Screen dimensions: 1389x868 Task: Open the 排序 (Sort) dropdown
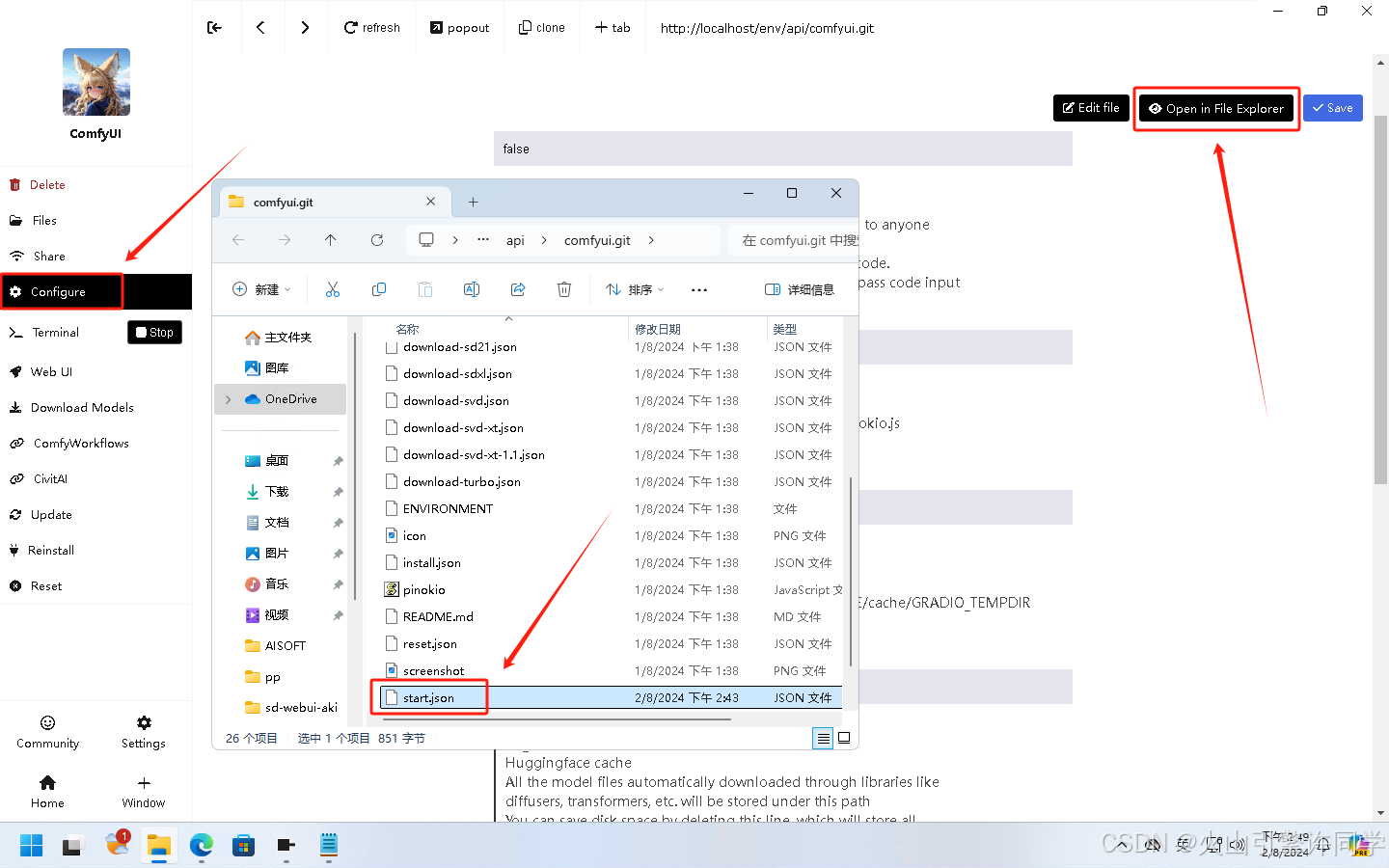(635, 289)
